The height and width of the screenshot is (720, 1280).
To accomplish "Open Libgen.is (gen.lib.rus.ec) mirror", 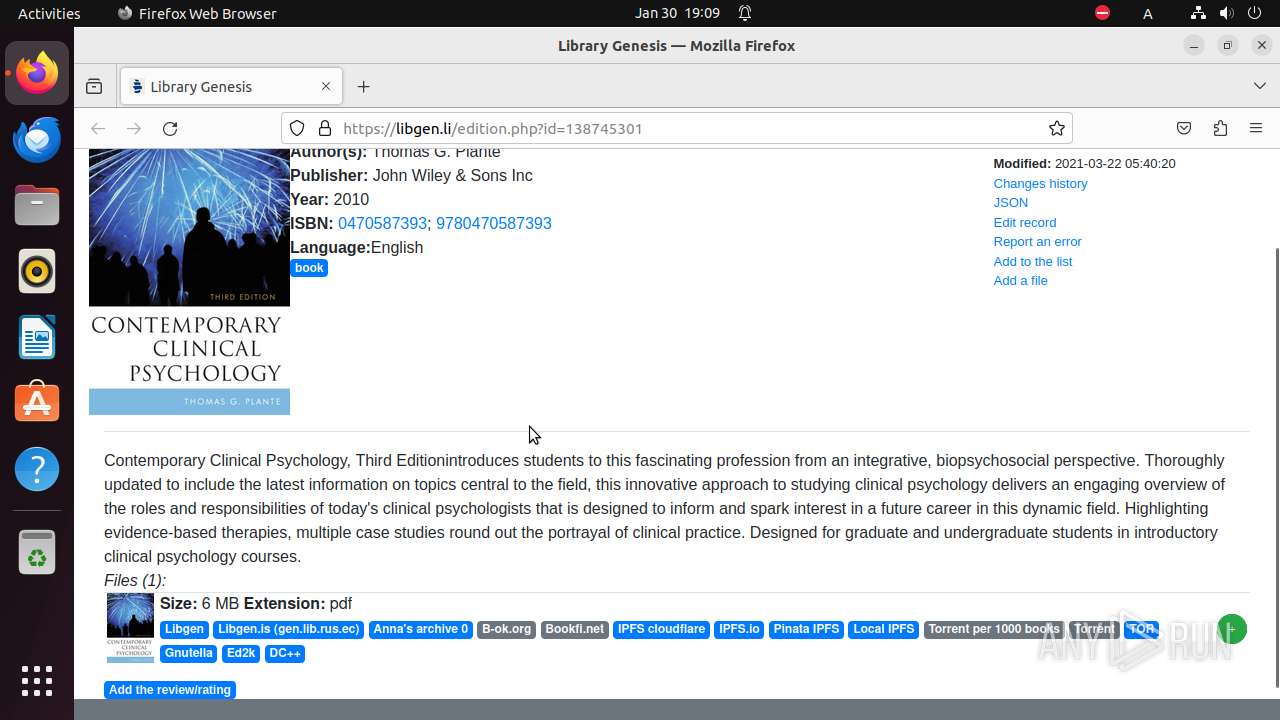I will click(288, 629).
